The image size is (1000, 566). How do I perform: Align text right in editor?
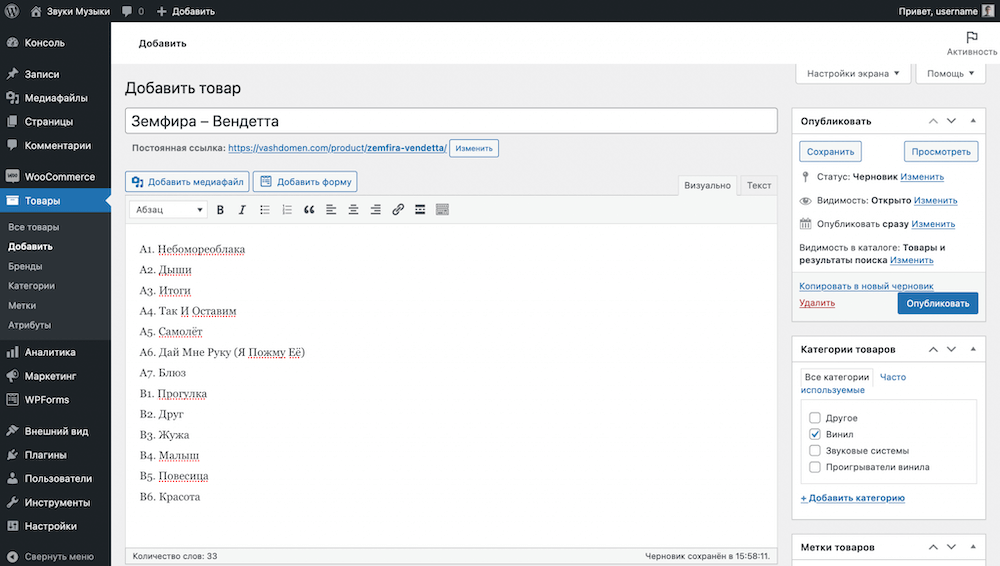point(376,209)
